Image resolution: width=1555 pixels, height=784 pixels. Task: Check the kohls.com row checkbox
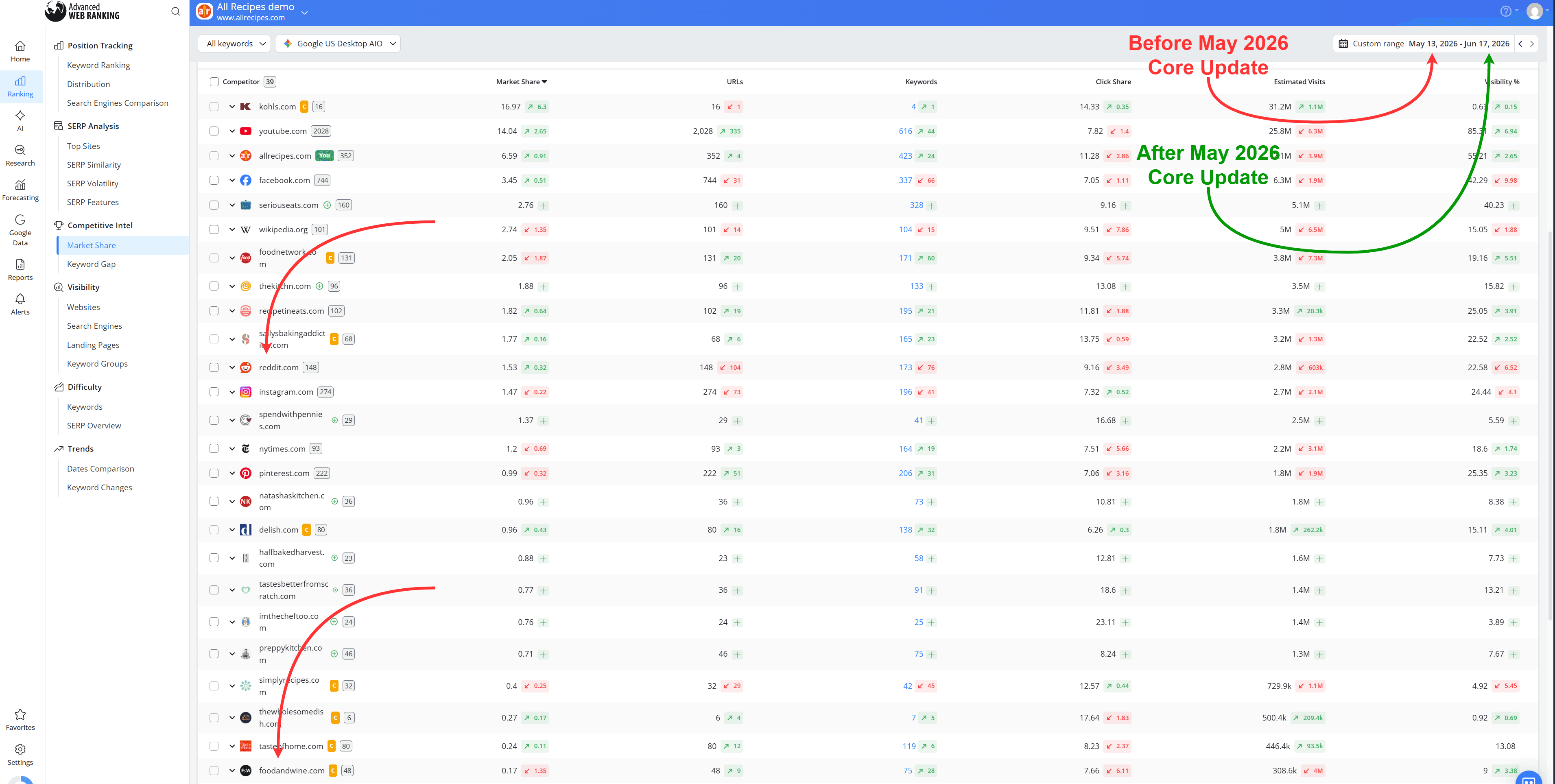[214, 107]
